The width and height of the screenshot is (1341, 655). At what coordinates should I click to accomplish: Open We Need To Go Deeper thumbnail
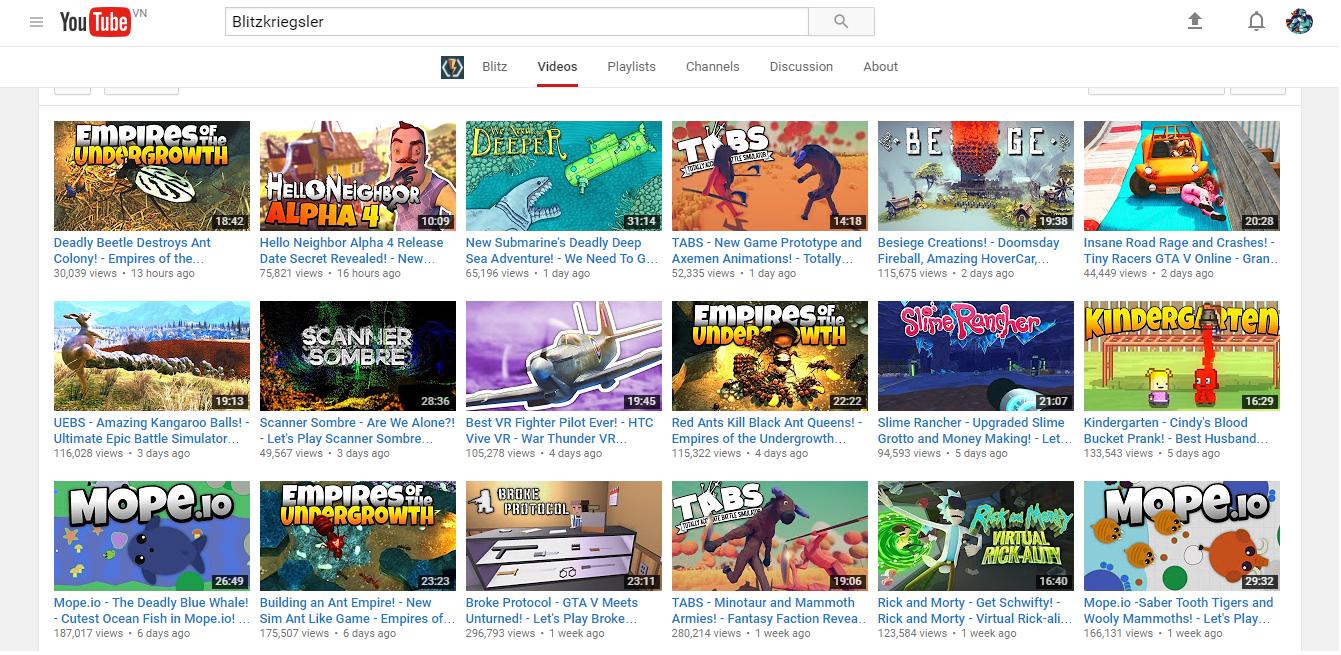(564, 176)
